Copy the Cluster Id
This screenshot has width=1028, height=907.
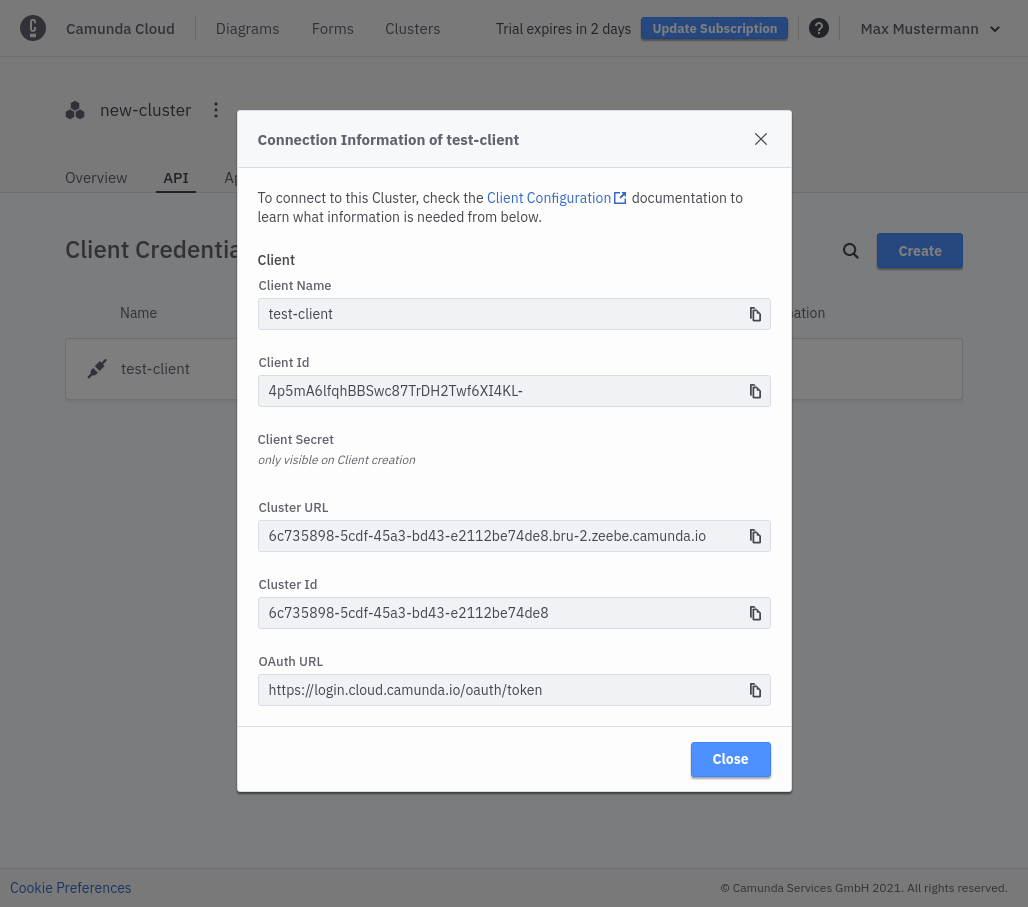pos(755,613)
